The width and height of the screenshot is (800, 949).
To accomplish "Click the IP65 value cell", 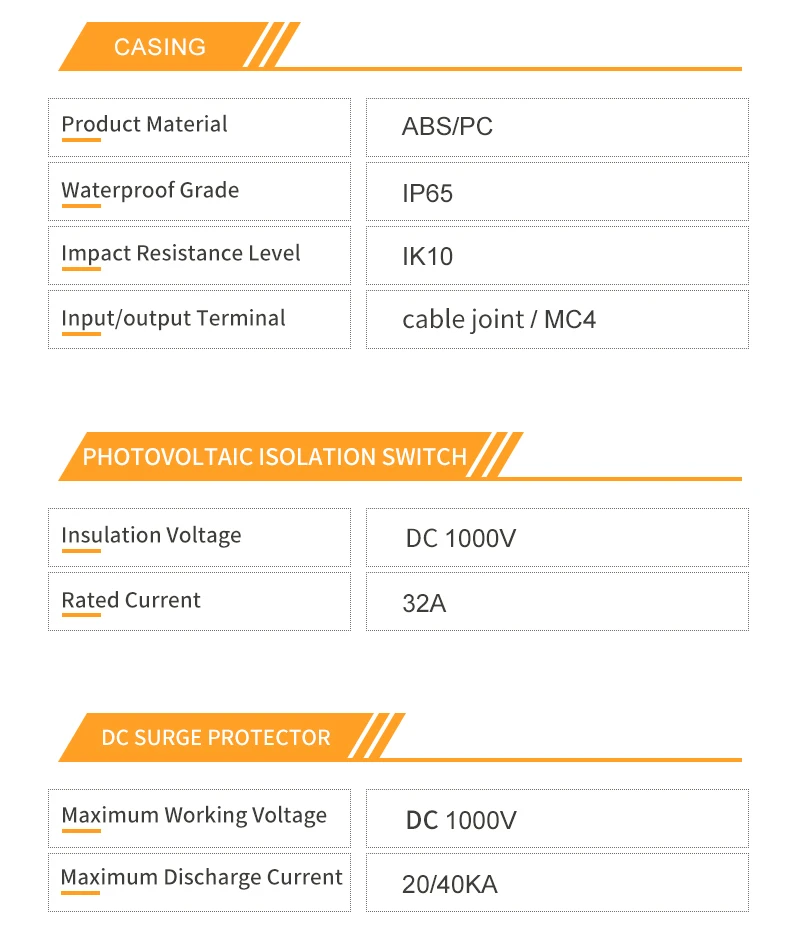I will (557, 191).
